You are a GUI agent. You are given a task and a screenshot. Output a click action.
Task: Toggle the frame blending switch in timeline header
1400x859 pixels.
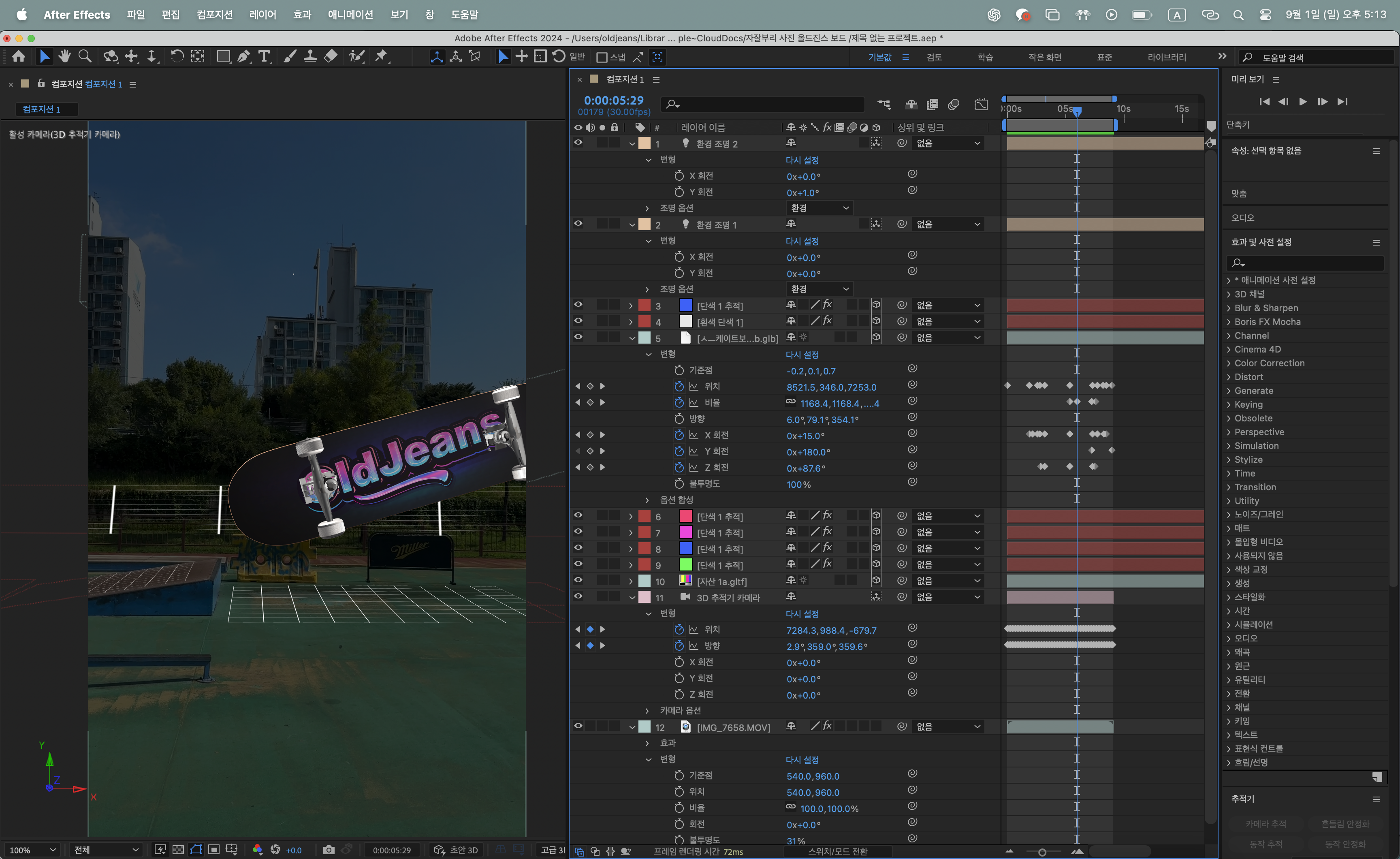click(x=933, y=104)
